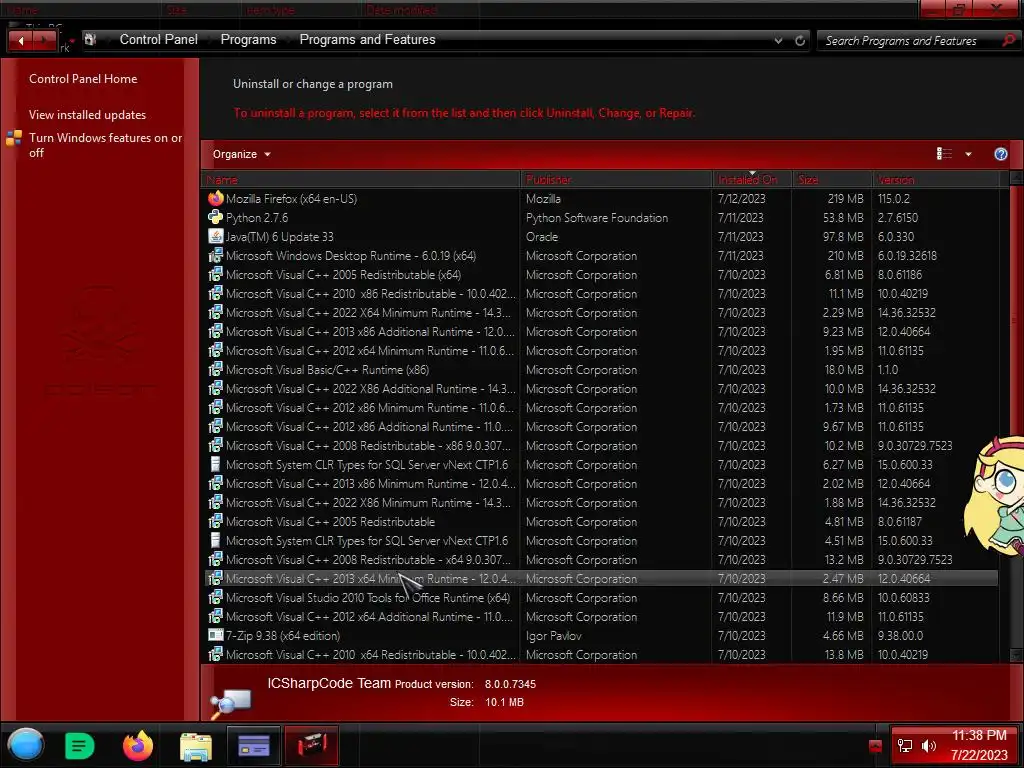Sort by the Name column header
The width and height of the screenshot is (1024, 768).
(x=360, y=179)
